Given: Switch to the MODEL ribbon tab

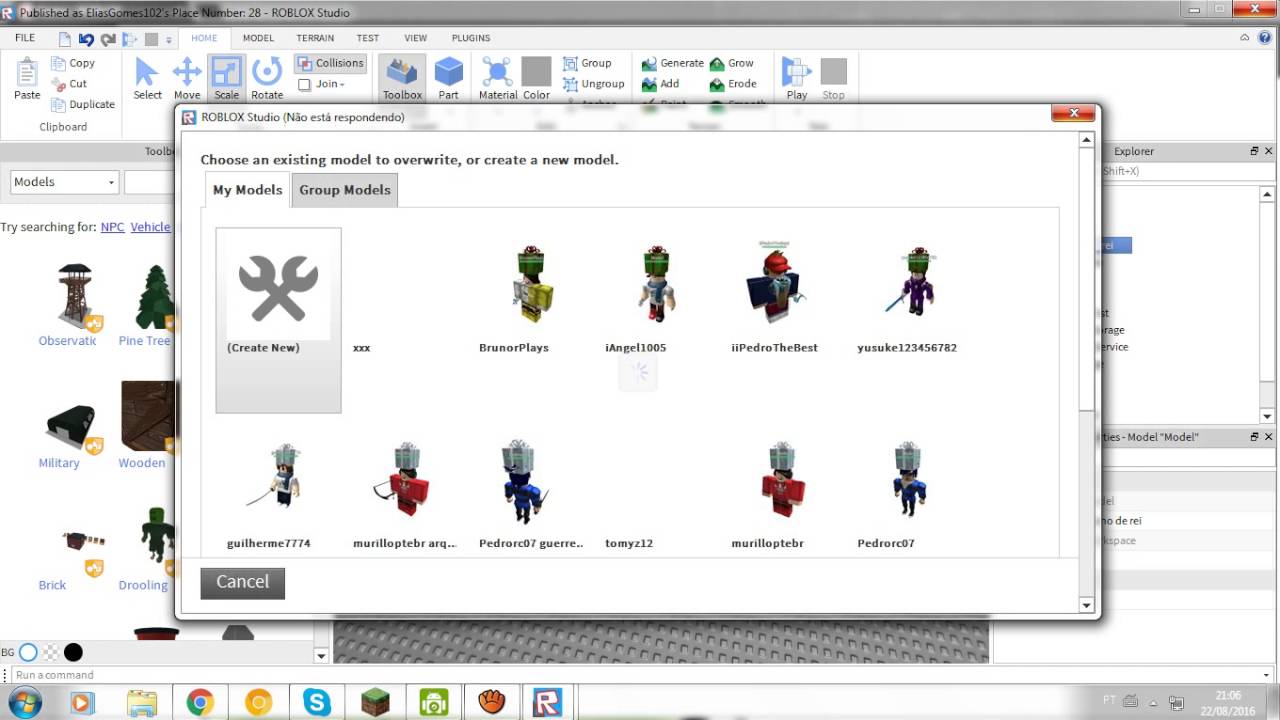Looking at the screenshot, I should pos(258,38).
